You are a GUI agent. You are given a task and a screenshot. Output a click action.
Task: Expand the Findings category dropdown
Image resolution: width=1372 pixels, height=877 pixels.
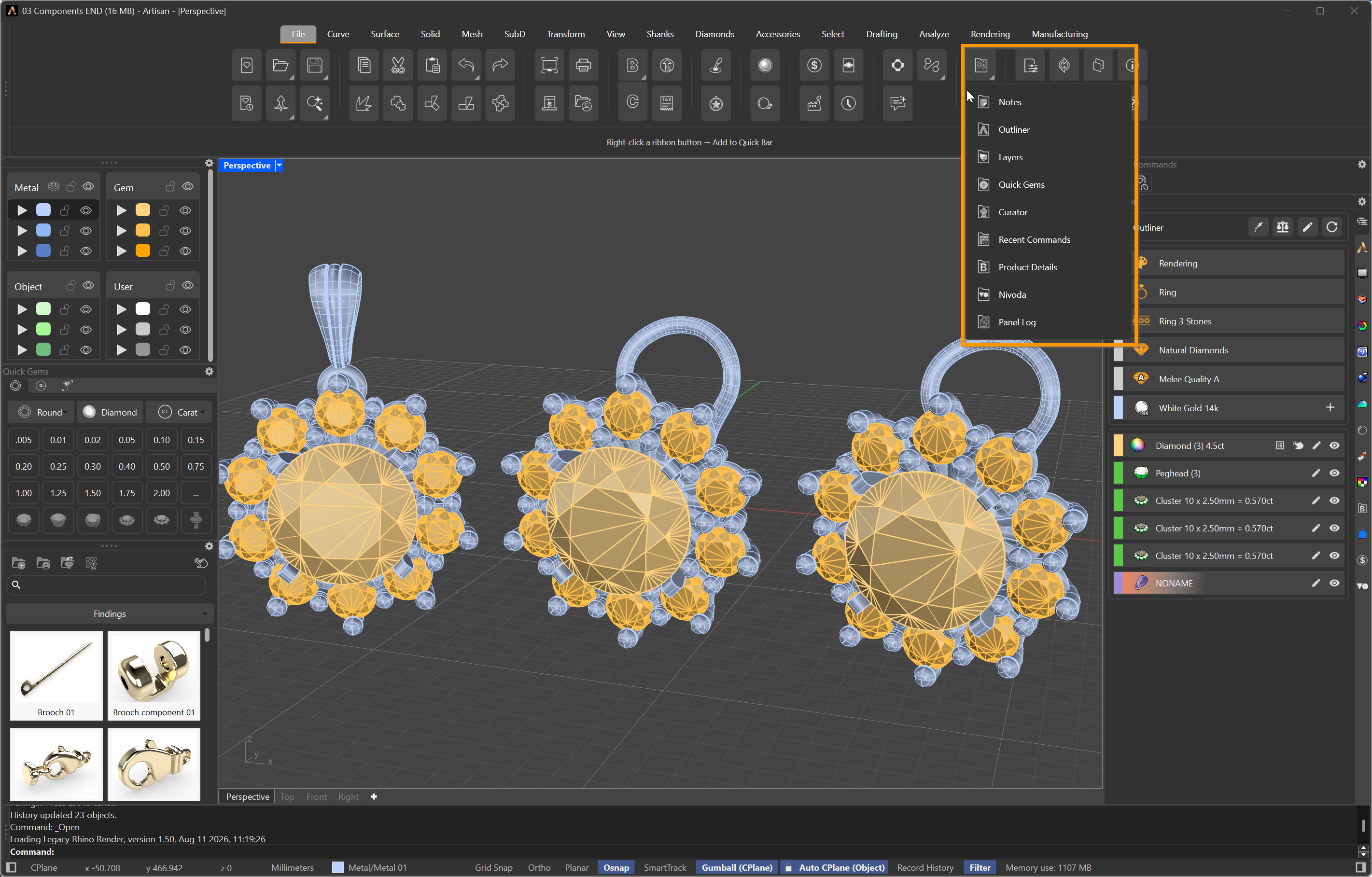[x=110, y=614]
